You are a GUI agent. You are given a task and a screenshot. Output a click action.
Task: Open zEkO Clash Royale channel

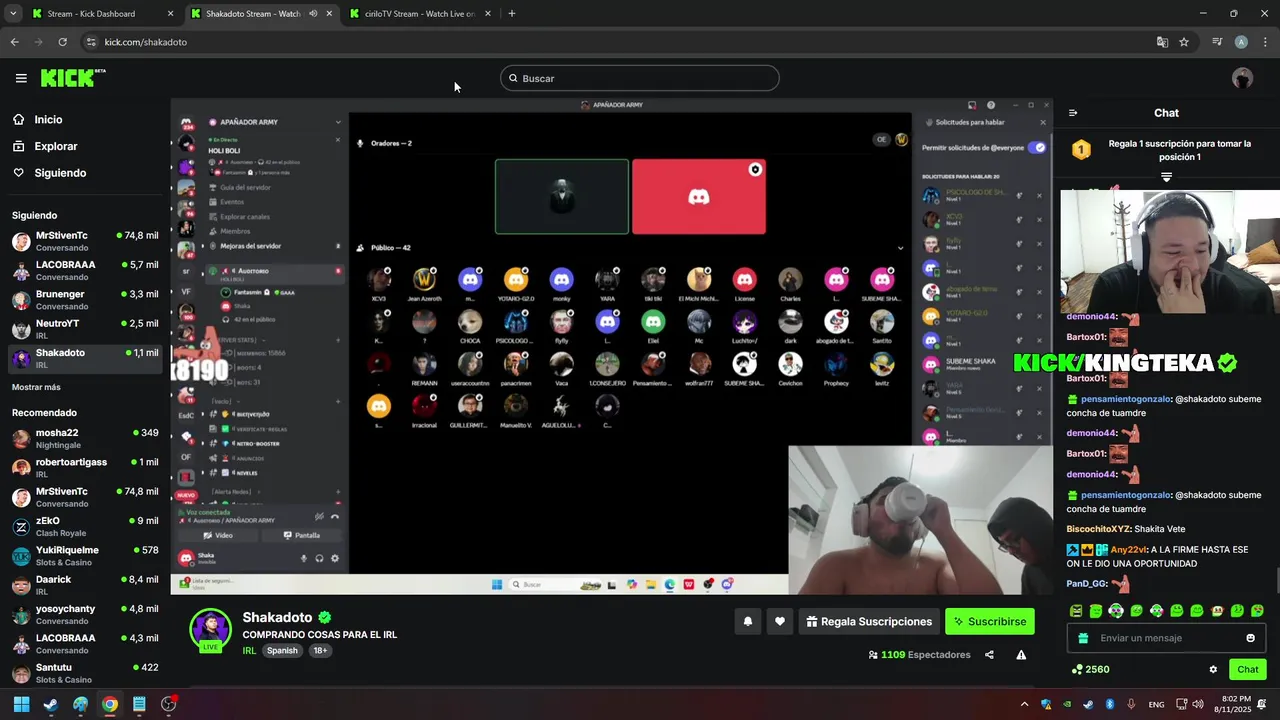click(x=85, y=526)
